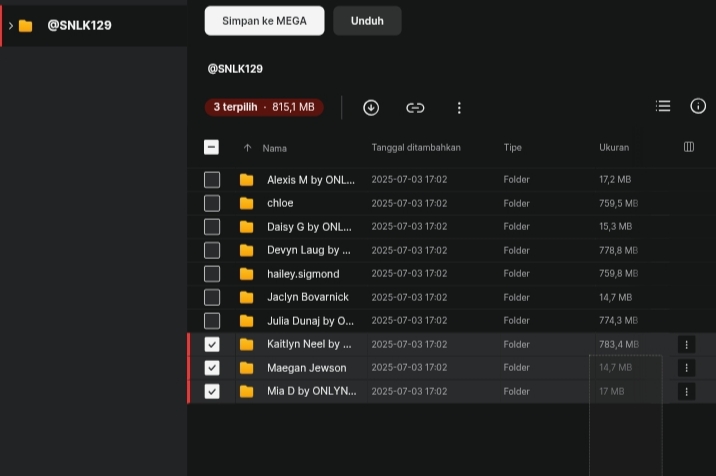Open the column chooser icon
This screenshot has width=716, height=476.
[x=689, y=147]
